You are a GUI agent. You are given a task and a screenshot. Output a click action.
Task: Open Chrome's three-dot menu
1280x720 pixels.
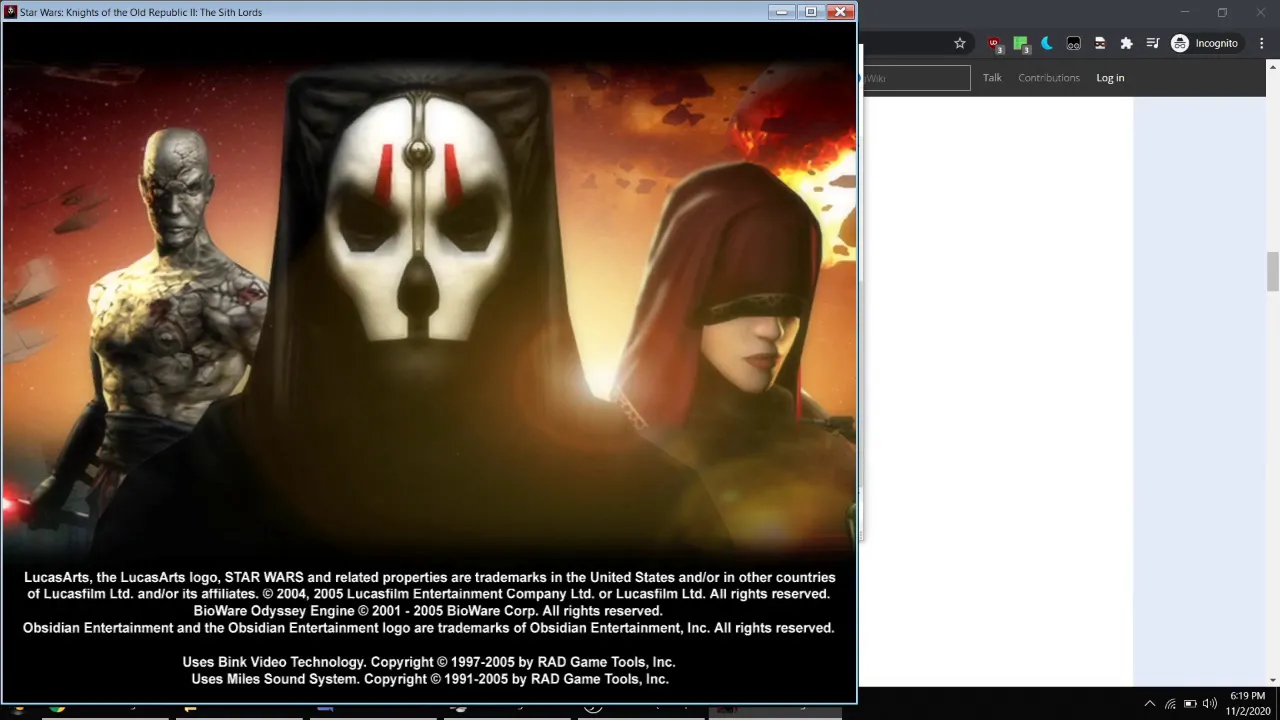point(1262,43)
